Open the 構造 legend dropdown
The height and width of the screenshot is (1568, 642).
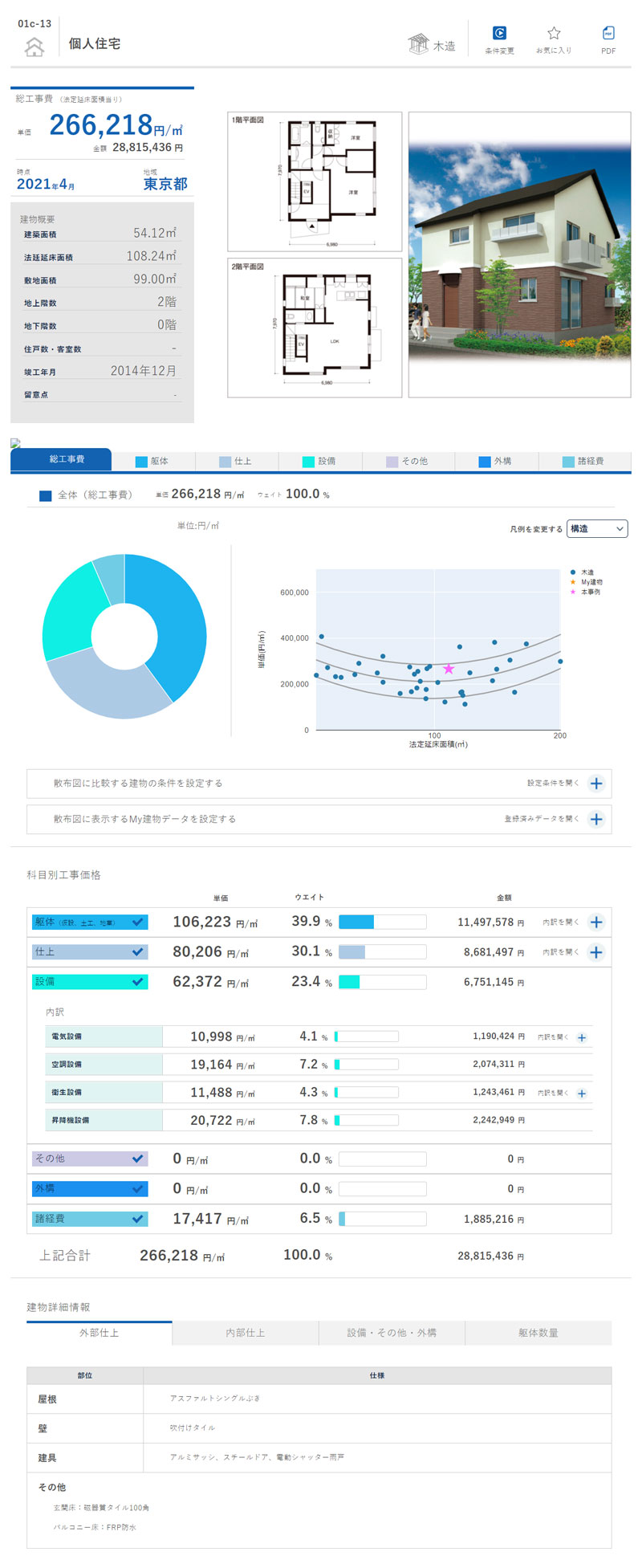(x=597, y=529)
